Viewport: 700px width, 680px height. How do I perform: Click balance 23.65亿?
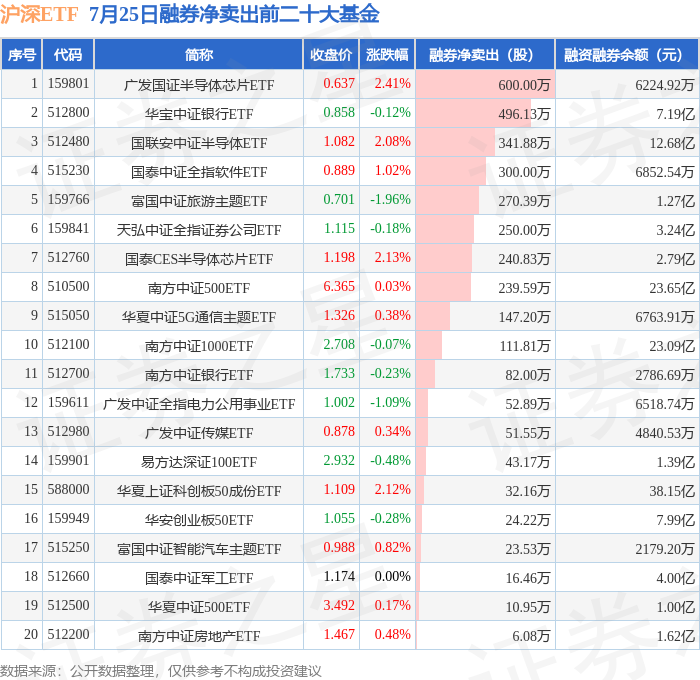point(672,288)
